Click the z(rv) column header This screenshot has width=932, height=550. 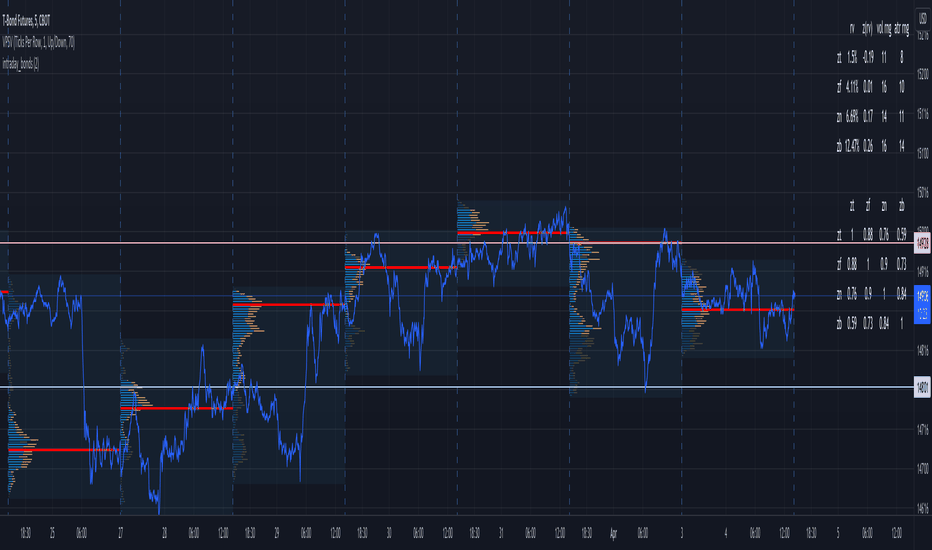tap(868, 29)
